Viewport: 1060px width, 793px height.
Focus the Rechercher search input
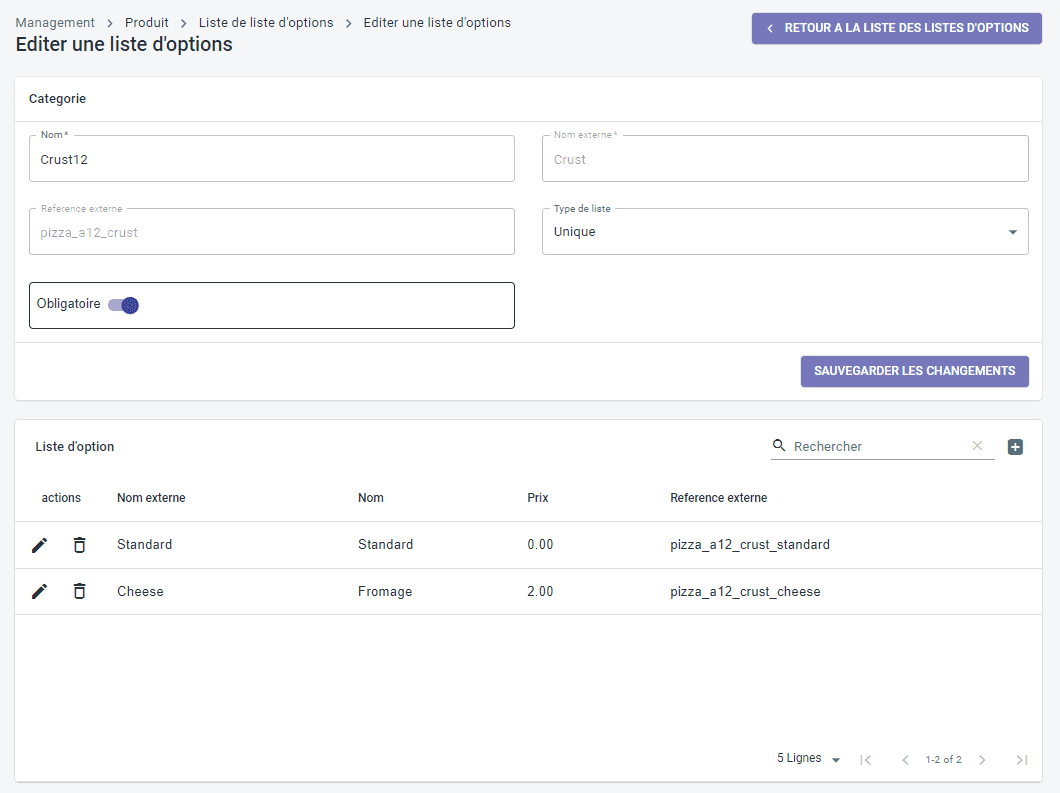(x=877, y=446)
